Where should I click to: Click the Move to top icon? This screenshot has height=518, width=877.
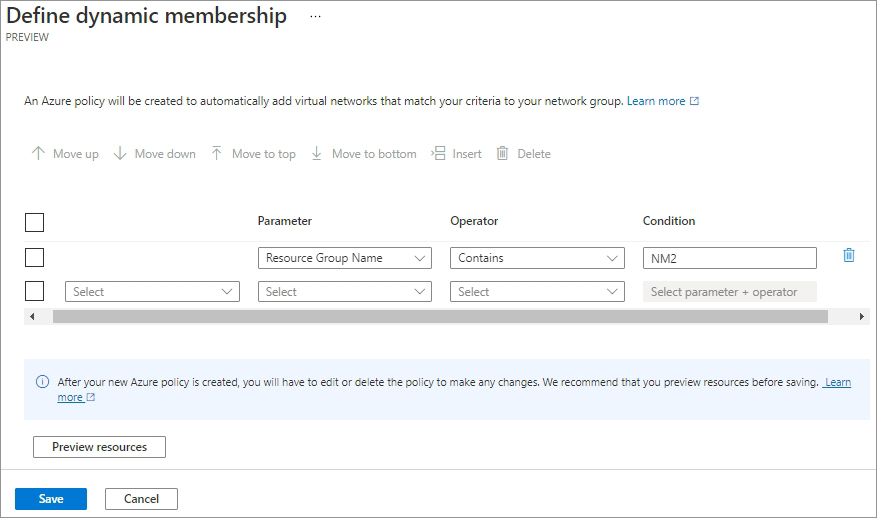pyautogui.click(x=217, y=154)
